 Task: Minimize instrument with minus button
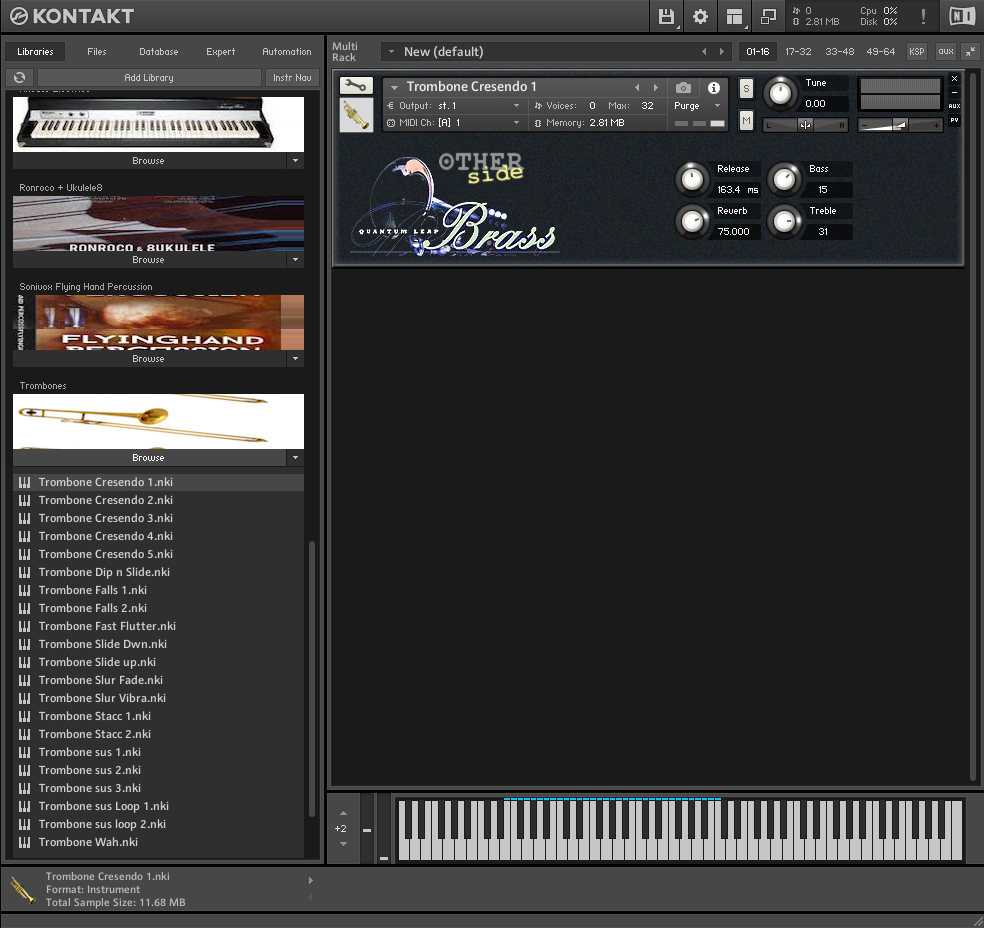click(955, 92)
